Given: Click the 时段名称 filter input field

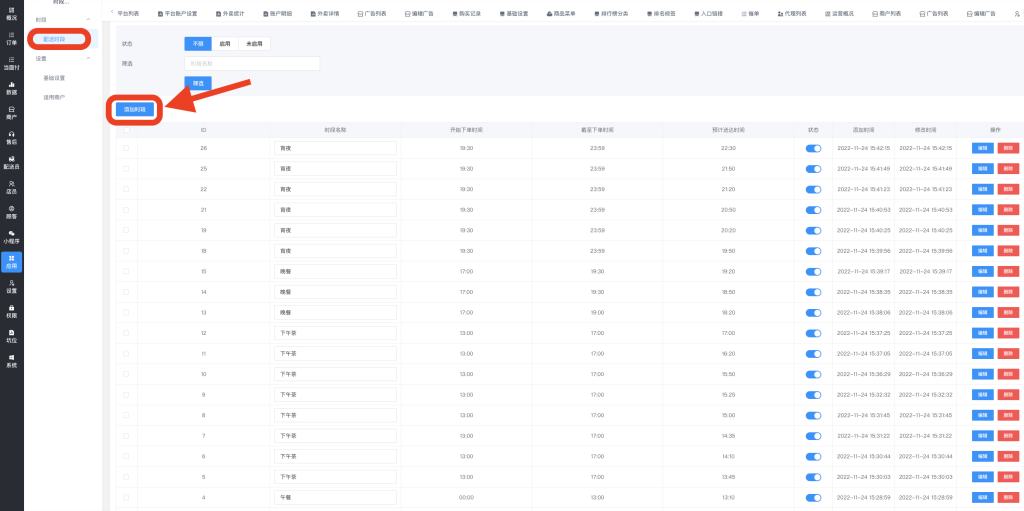Looking at the screenshot, I should tap(251, 64).
